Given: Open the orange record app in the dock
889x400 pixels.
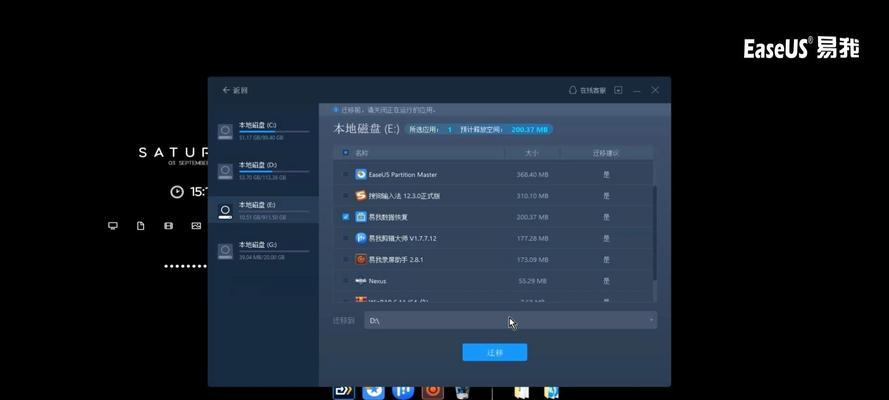Looking at the screenshot, I should click(x=433, y=391).
